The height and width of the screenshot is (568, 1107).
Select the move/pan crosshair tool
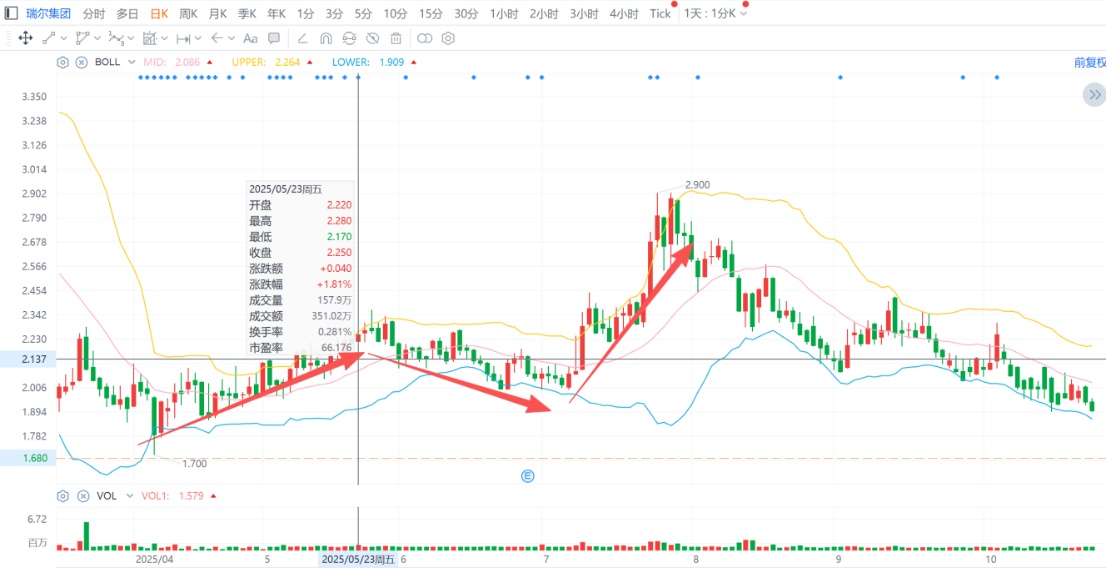click(x=25, y=38)
